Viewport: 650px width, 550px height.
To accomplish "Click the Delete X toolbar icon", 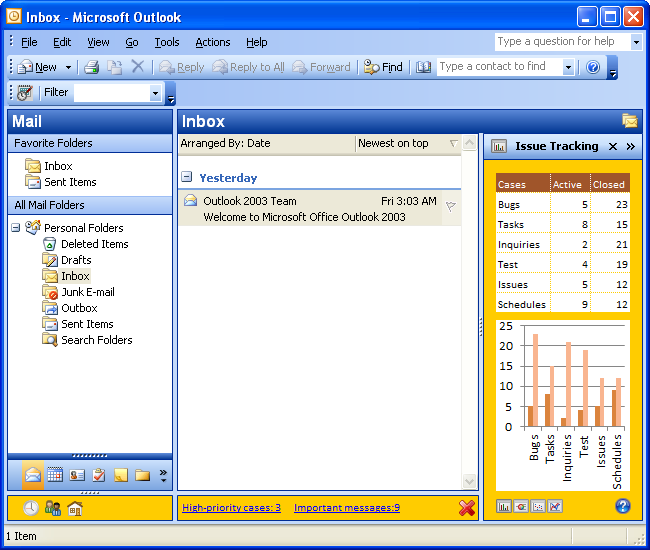I will [x=138, y=66].
